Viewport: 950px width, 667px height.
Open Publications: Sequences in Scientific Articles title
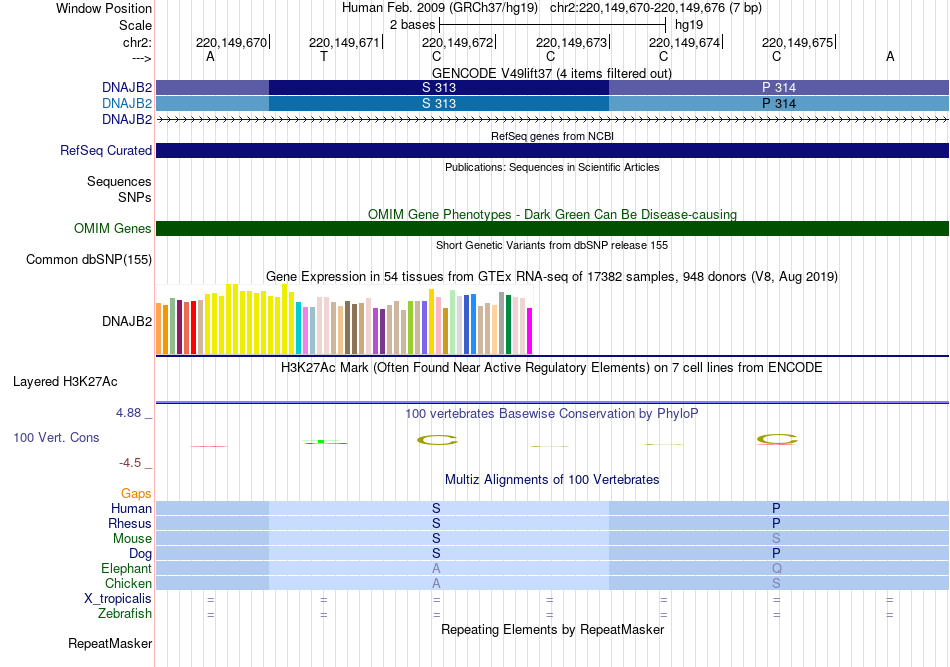click(x=552, y=167)
